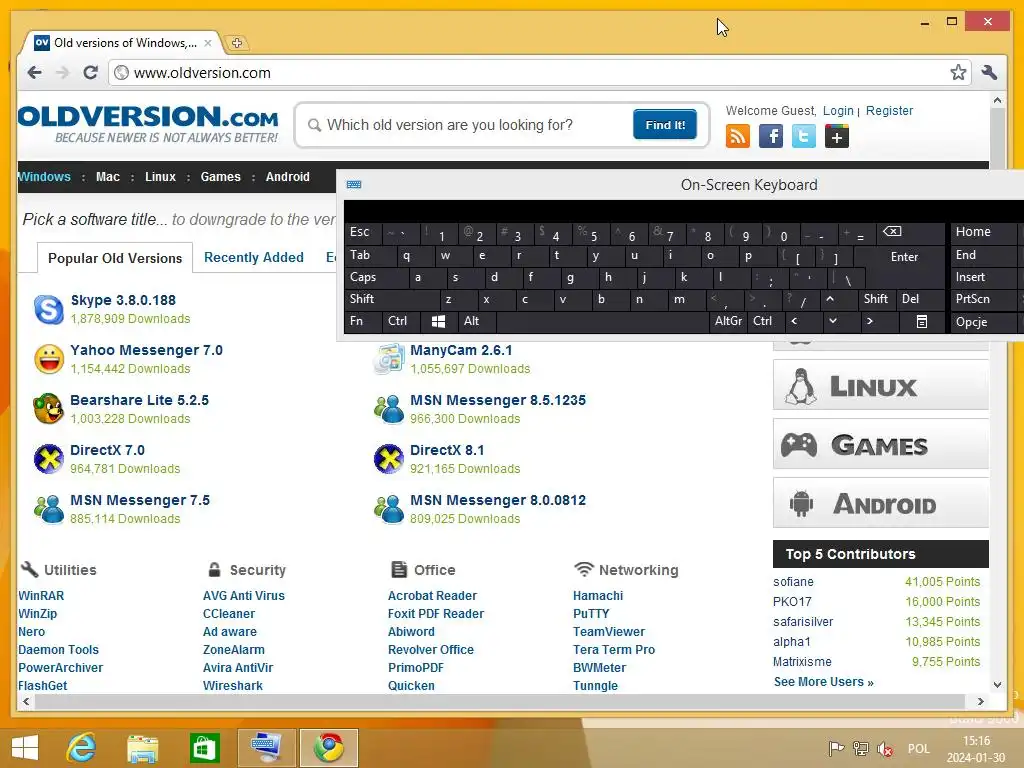
Task: Open the Games navigation menu item
Action: (x=221, y=177)
